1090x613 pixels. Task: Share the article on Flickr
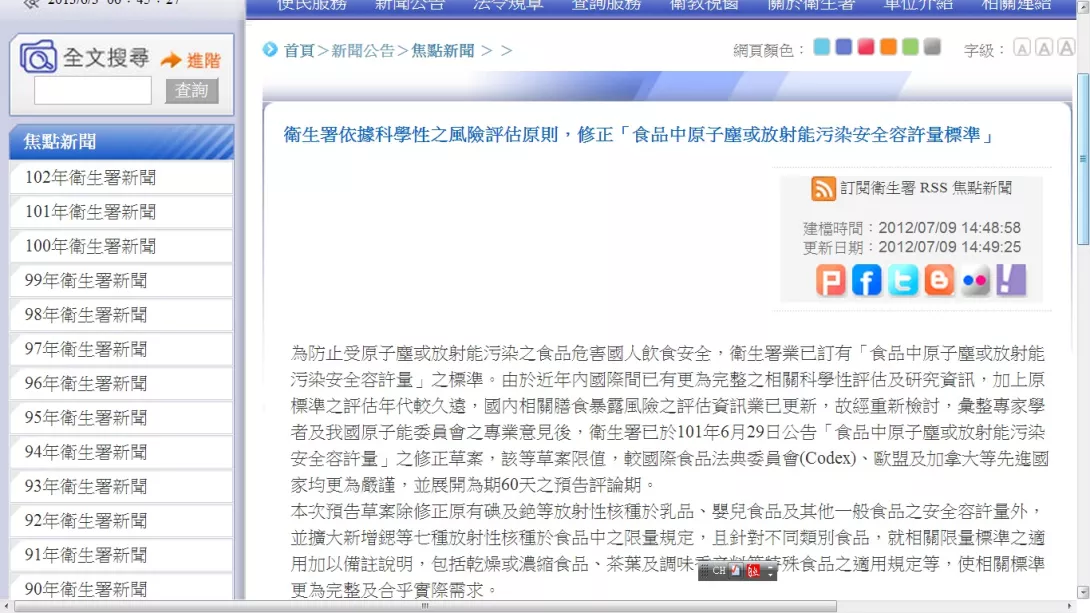point(975,280)
